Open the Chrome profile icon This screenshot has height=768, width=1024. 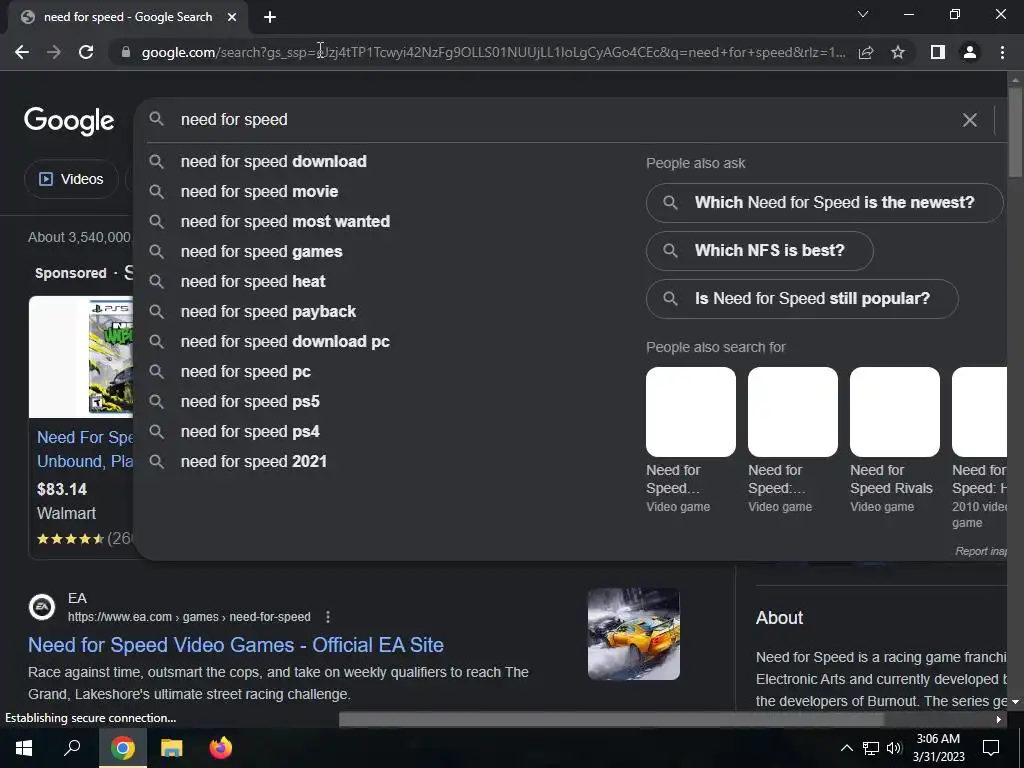970,52
